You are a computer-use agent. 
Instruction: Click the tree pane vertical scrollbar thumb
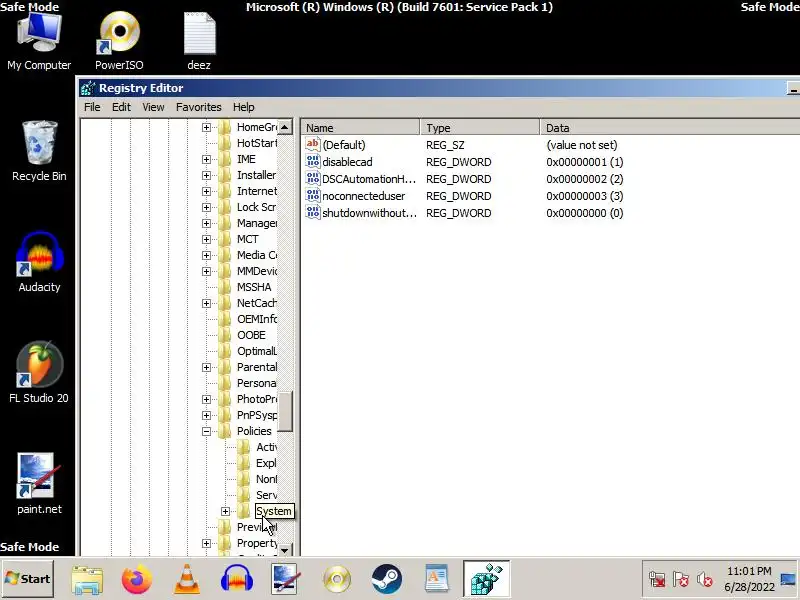[x=285, y=411]
